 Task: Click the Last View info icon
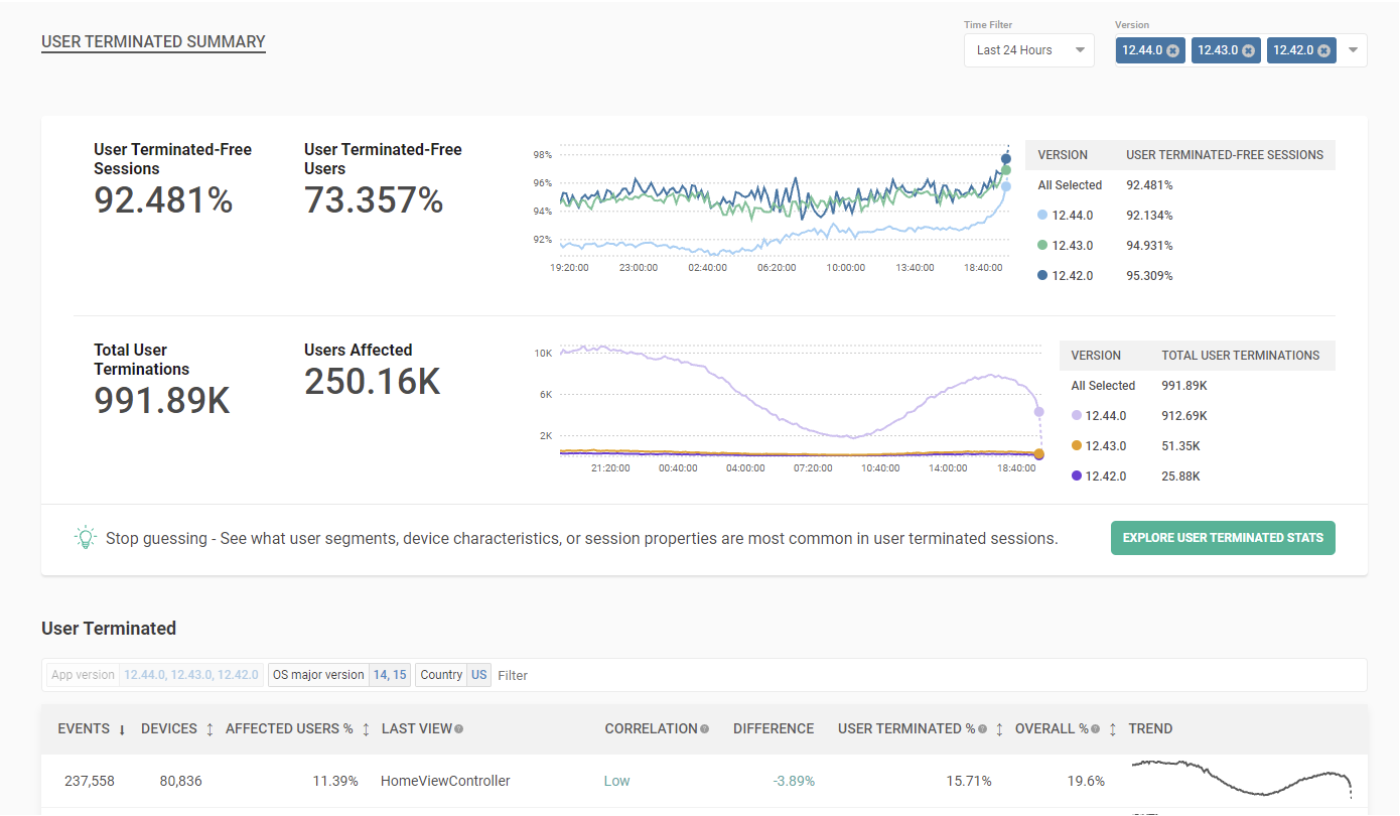tap(459, 729)
